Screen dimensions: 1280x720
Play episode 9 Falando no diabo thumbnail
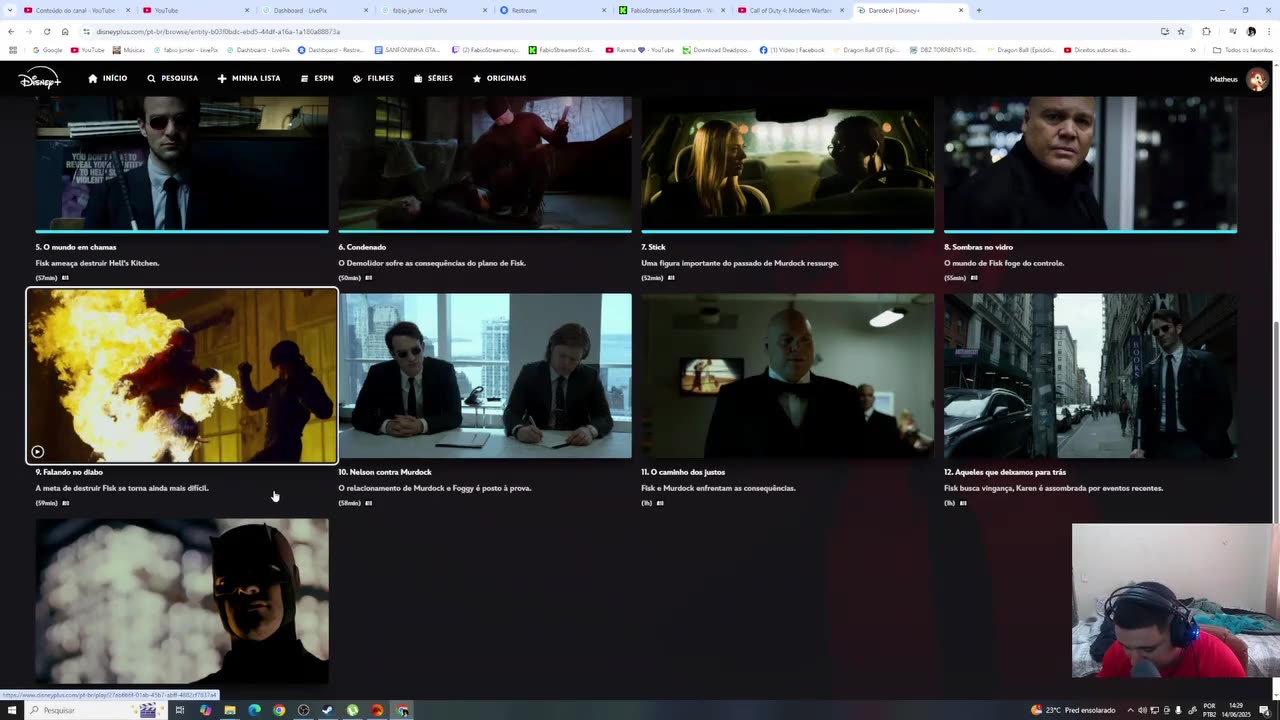(182, 376)
